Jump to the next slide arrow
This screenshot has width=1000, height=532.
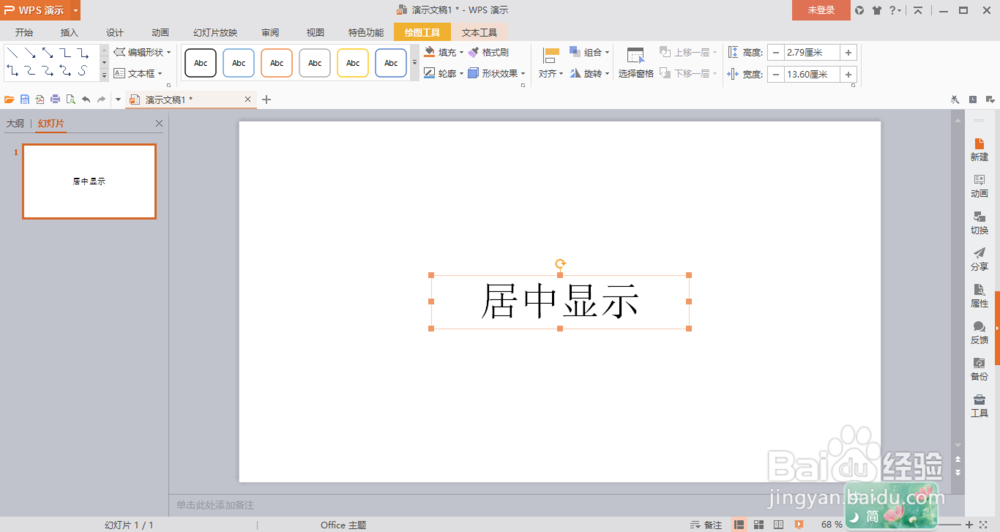tap(957, 473)
